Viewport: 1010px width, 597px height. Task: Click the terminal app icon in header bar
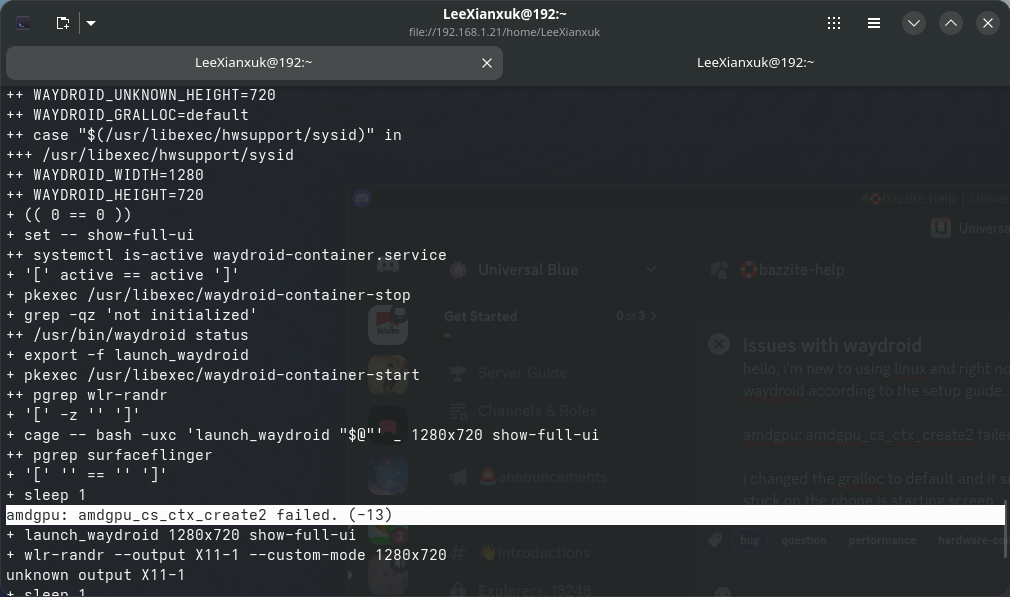pyautogui.click(x=22, y=22)
